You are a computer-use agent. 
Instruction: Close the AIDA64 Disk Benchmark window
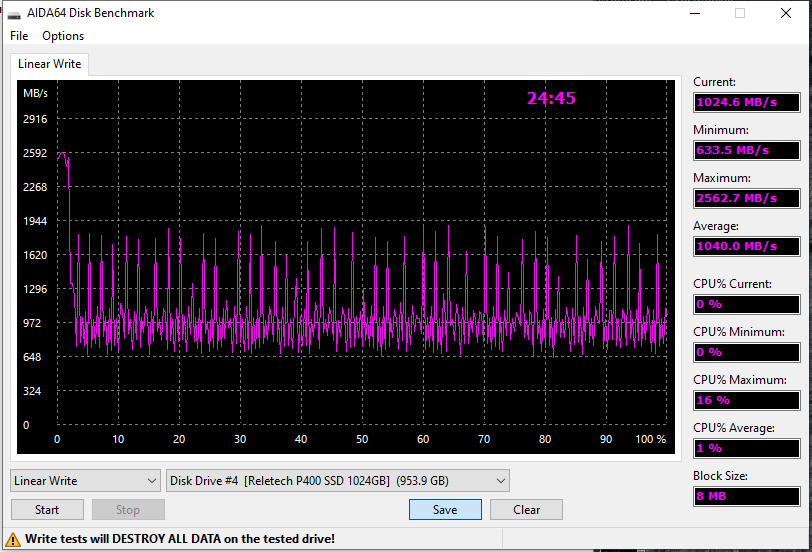(786, 13)
